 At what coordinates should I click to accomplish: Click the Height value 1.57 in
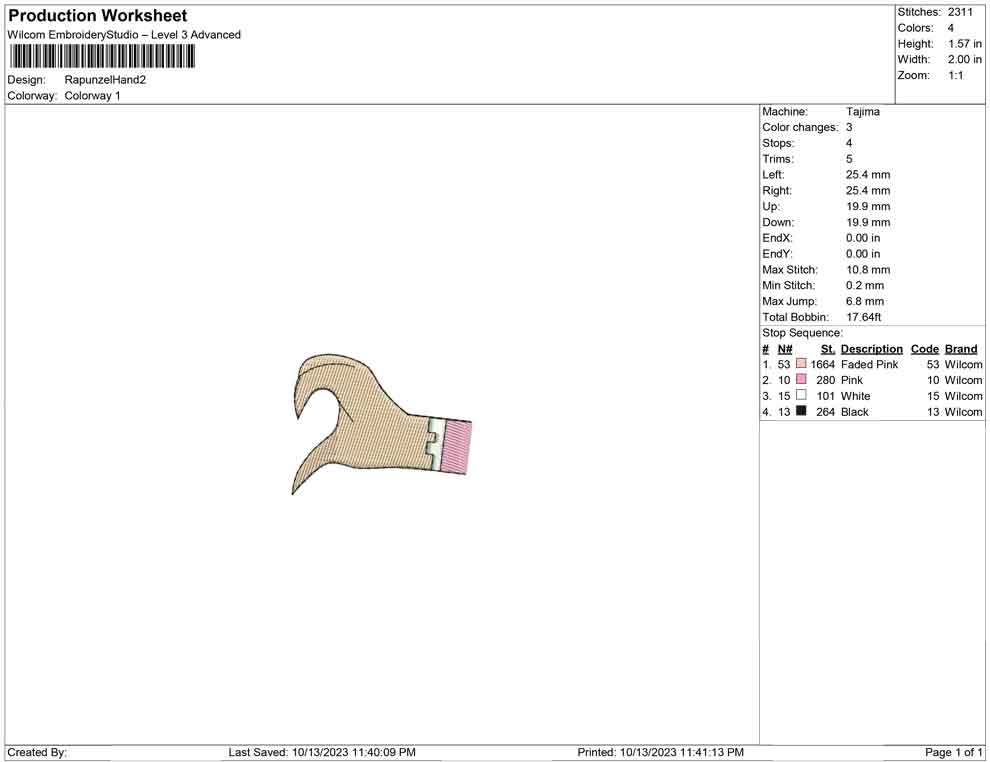tap(965, 44)
